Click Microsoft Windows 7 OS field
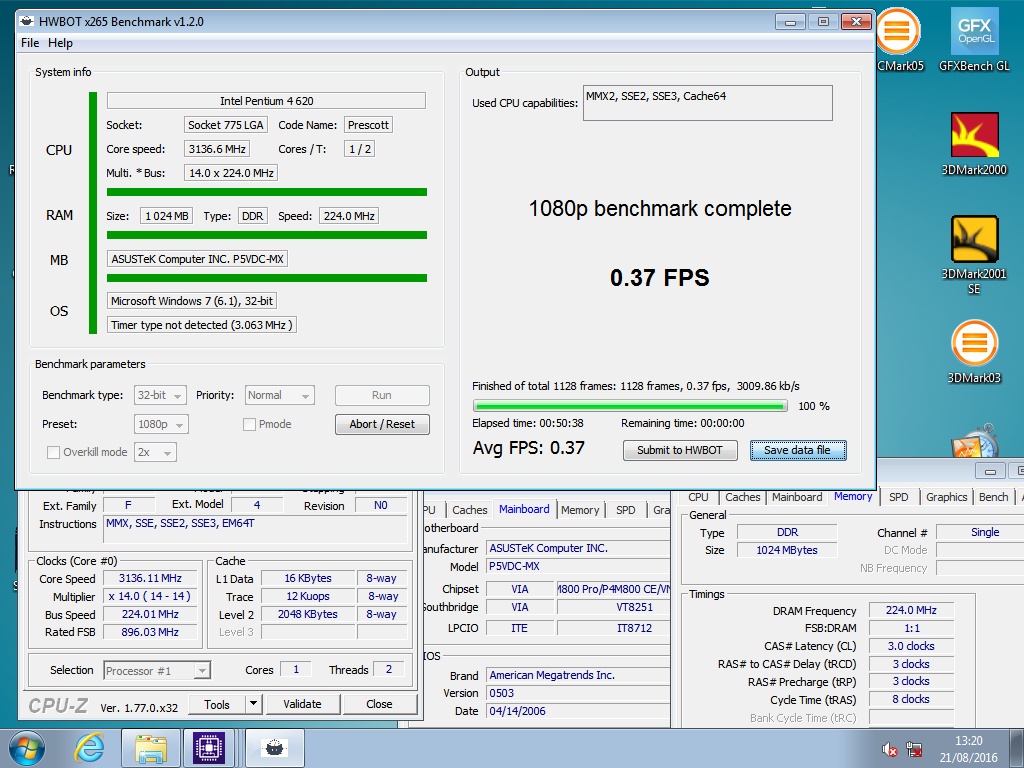Screen dimensions: 1024x768 [192, 301]
